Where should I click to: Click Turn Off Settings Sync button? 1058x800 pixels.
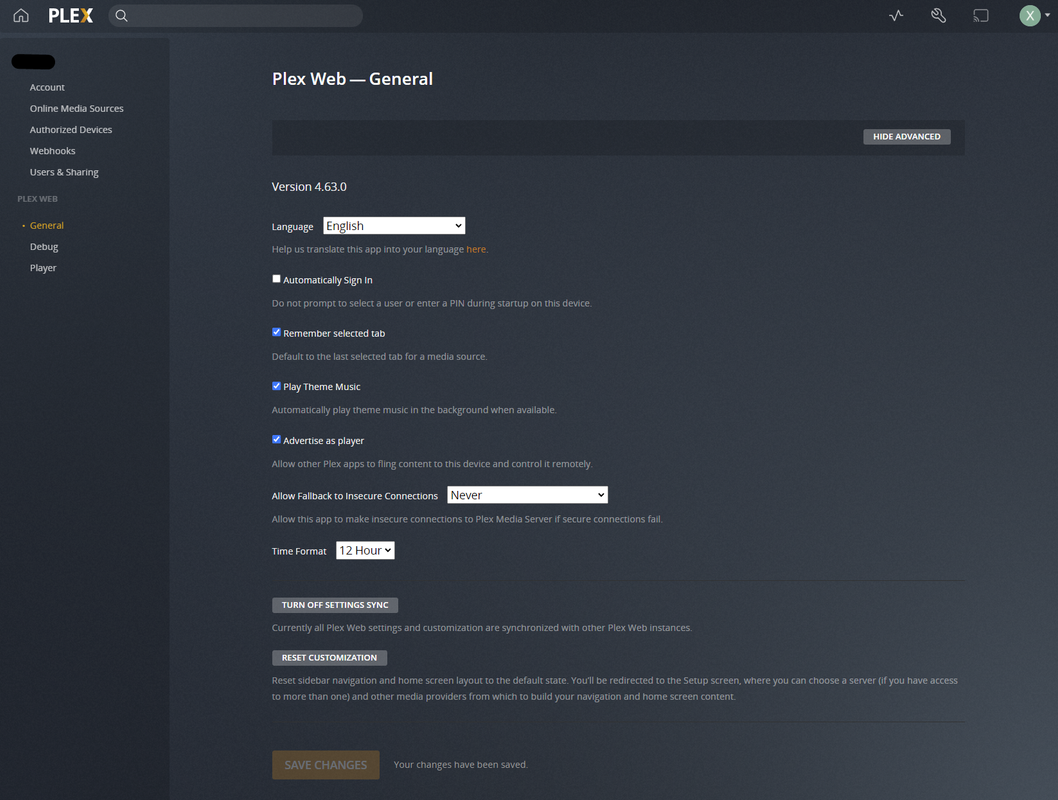(x=335, y=605)
